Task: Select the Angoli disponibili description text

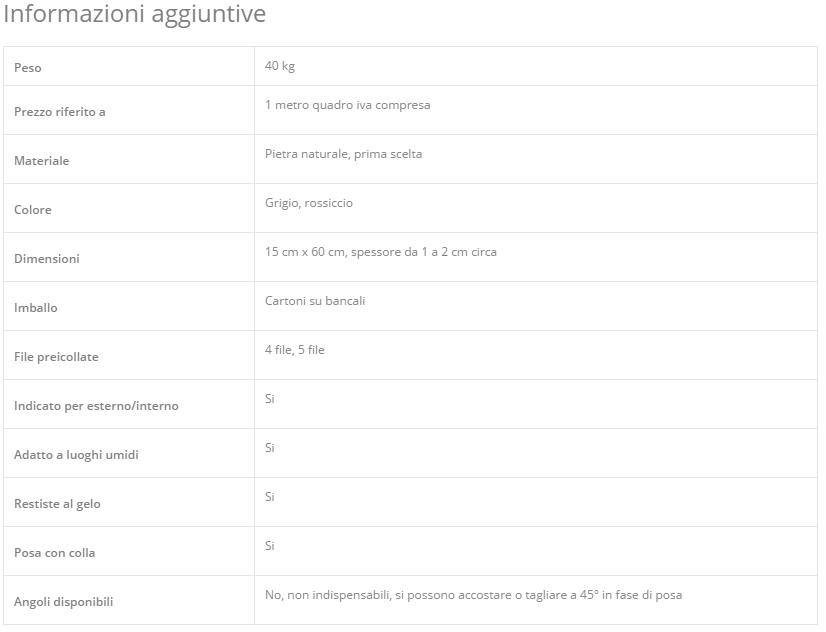Action: click(x=474, y=595)
